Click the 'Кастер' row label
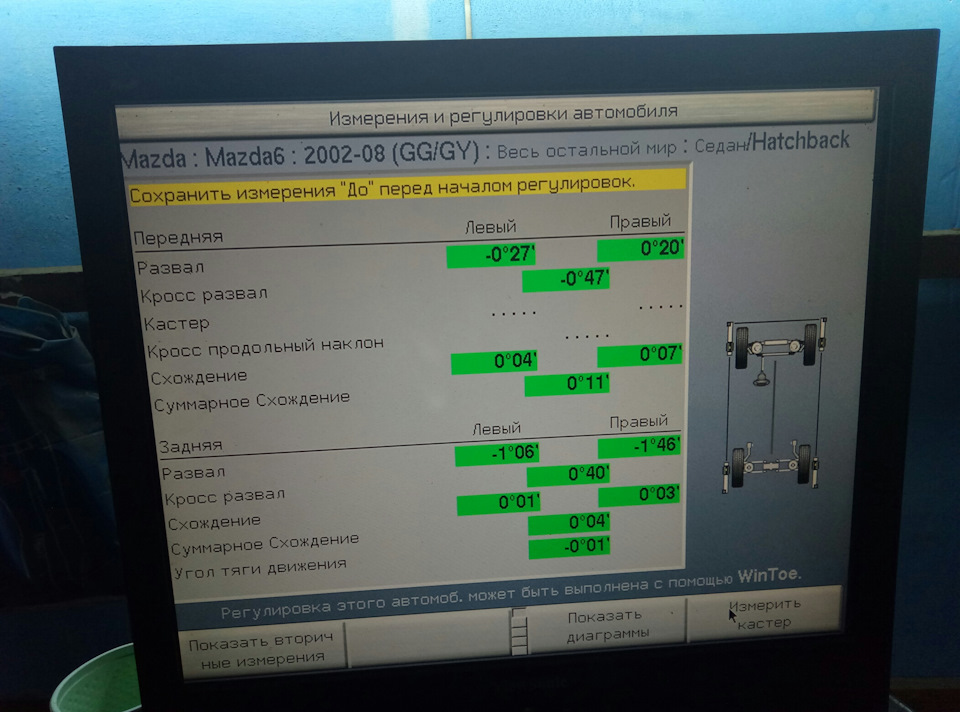This screenshot has width=960, height=712. tap(176, 323)
